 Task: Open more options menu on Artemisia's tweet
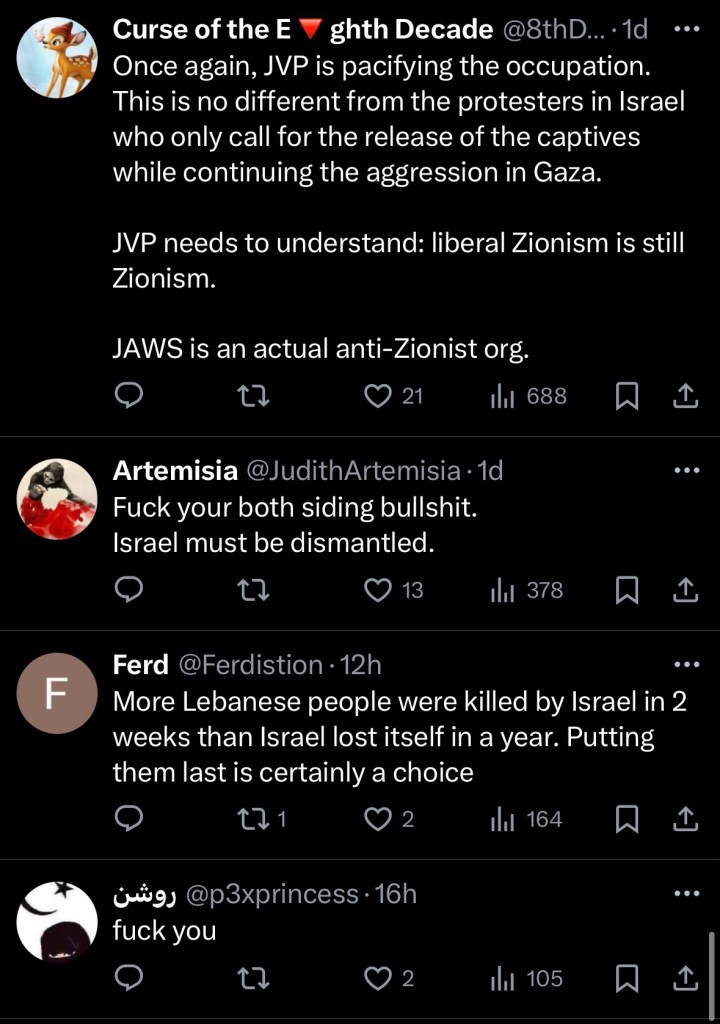[687, 470]
